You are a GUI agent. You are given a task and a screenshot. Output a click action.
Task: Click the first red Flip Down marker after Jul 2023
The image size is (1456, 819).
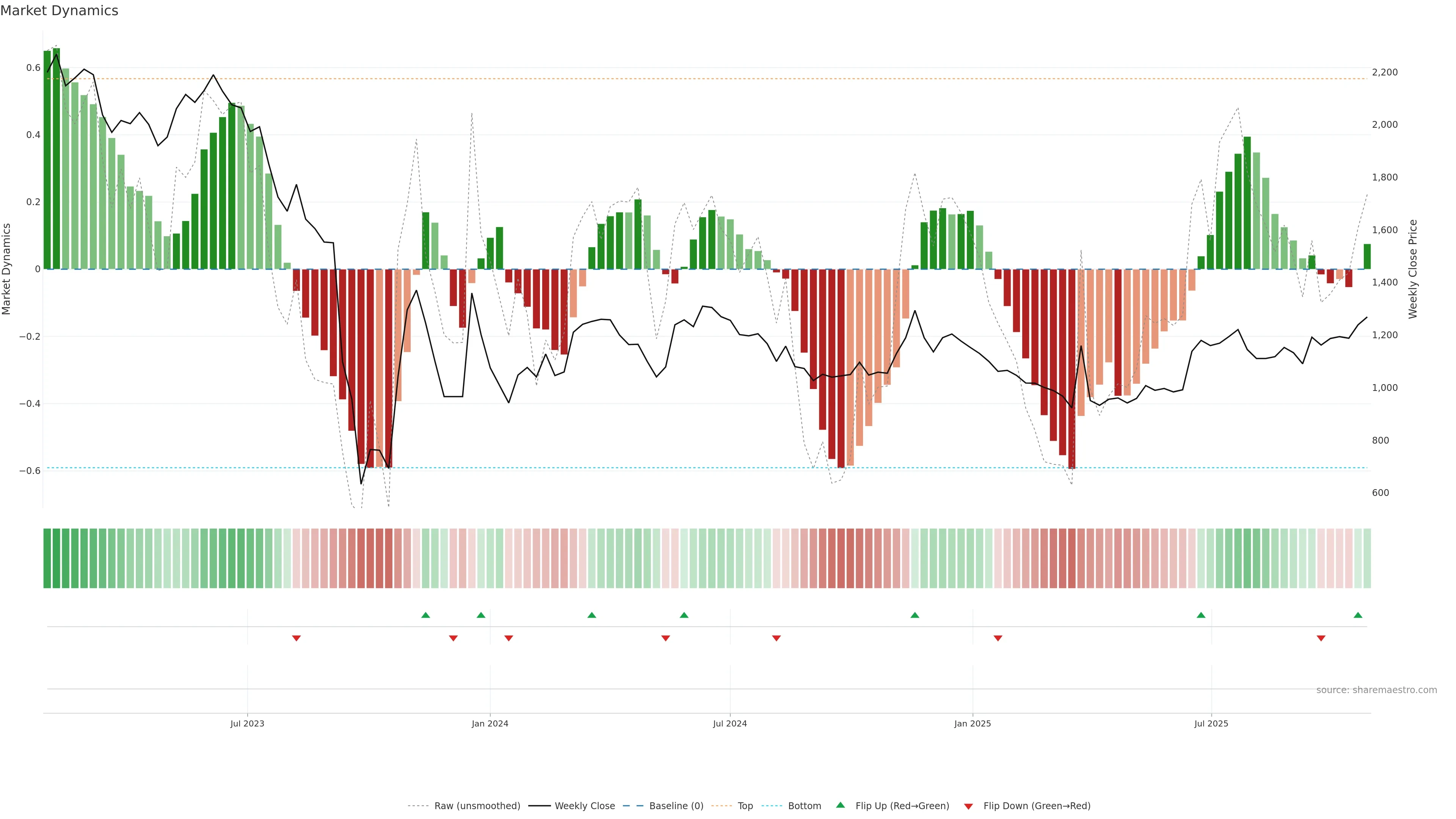[x=296, y=638]
